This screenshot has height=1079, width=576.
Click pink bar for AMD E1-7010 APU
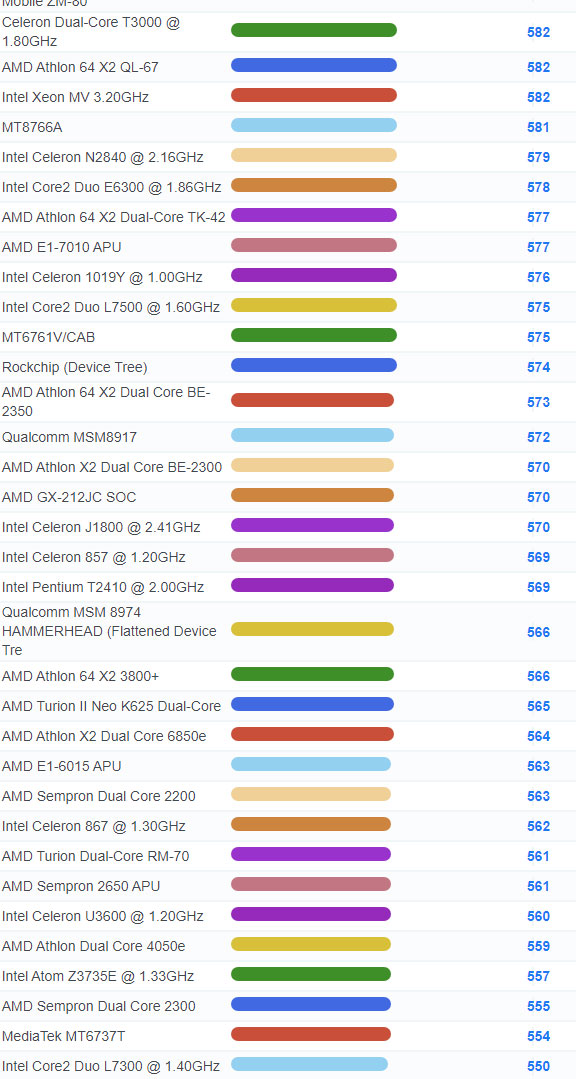314,245
